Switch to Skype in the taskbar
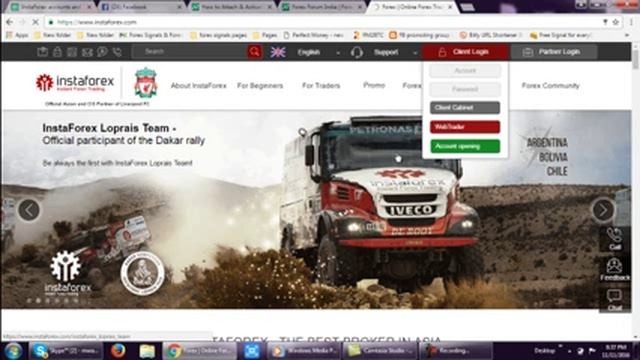Image resolution: width=640 pixels, height=360 pixels. [67, 351]
